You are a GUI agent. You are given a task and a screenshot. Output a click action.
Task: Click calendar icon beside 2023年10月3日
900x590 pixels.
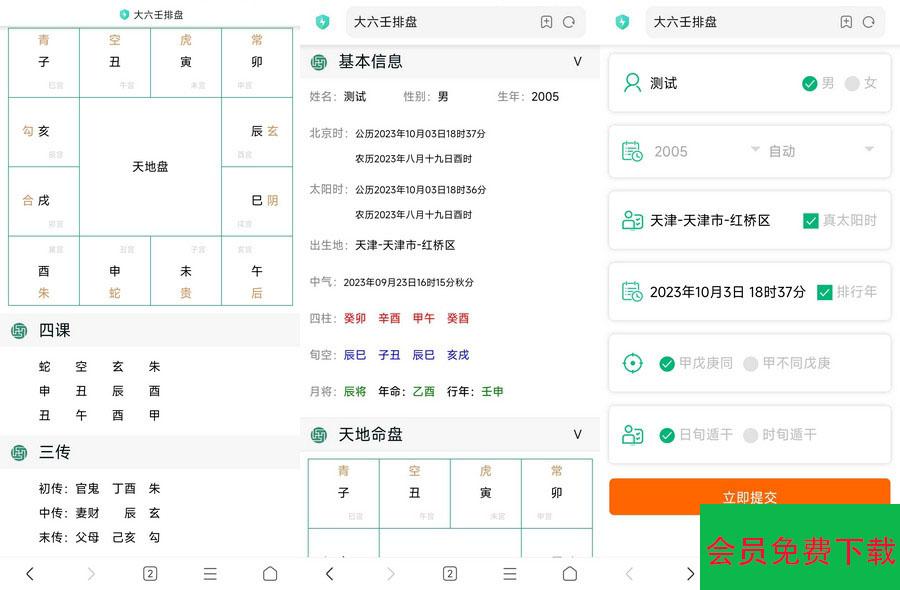pyautogui.click(x=633, y=292)
